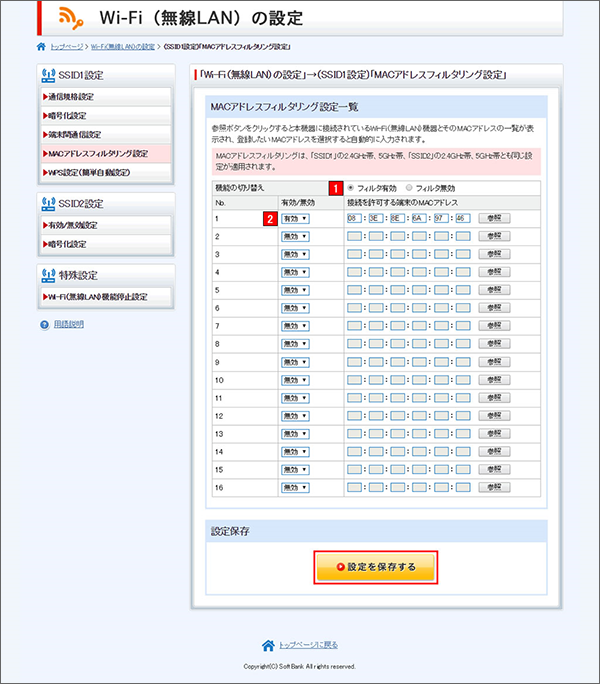
Task: Select フィルタ有効 radio button
Action: tap(351, 188)
